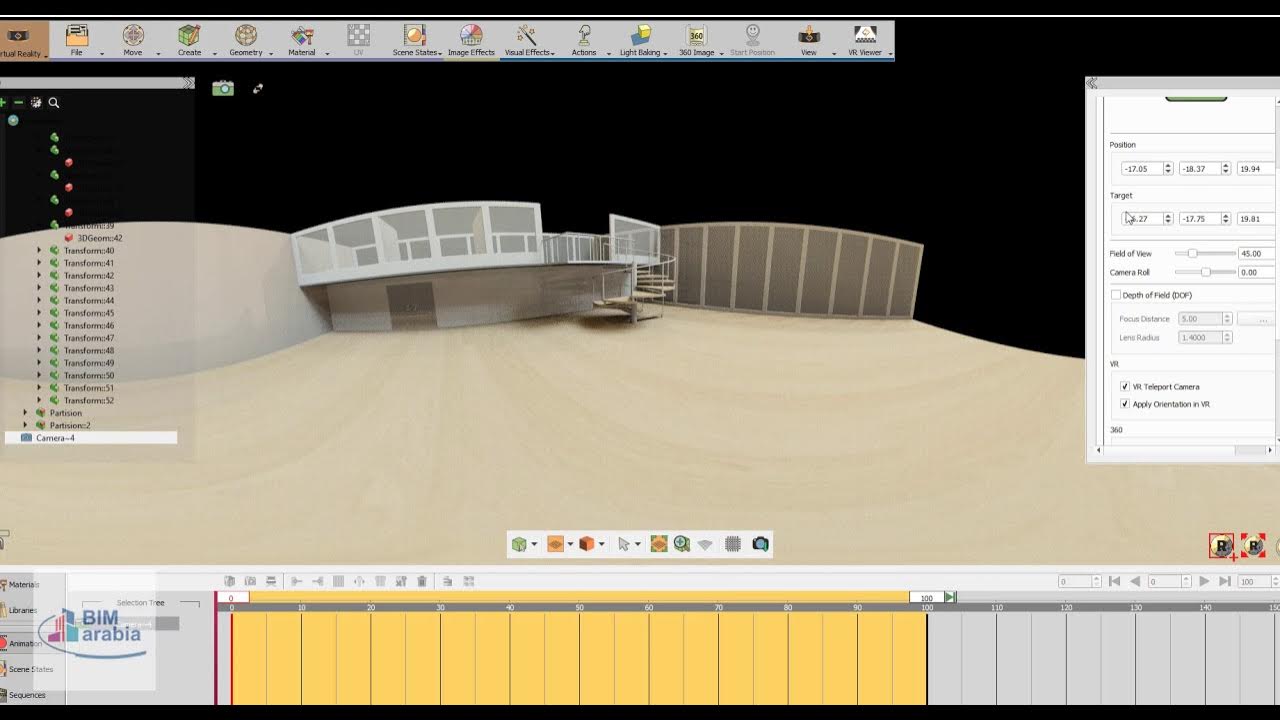Open the Image Effects icon
The width and height of the screenshot is (1280, 720).
pyautogui.click(x=471, y=35)
